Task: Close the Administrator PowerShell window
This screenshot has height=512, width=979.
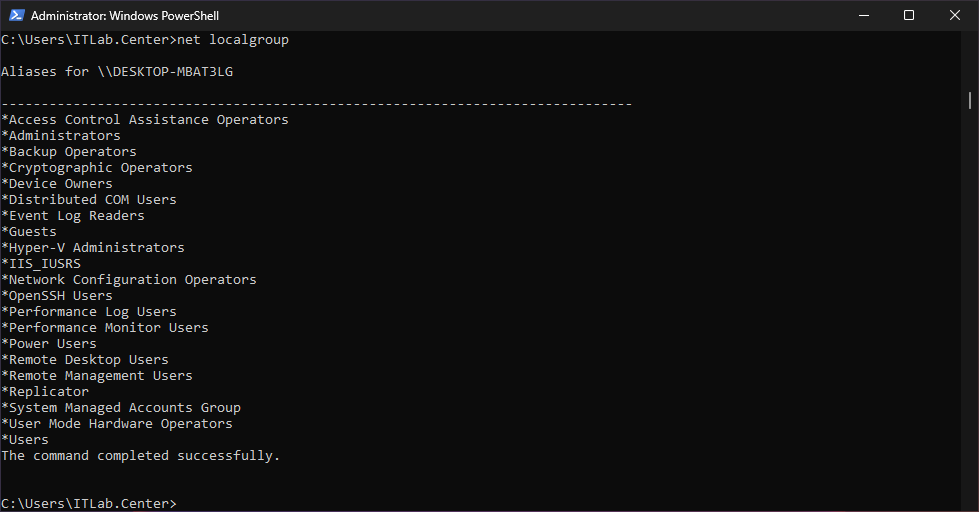Action: [x=955, y=15]
